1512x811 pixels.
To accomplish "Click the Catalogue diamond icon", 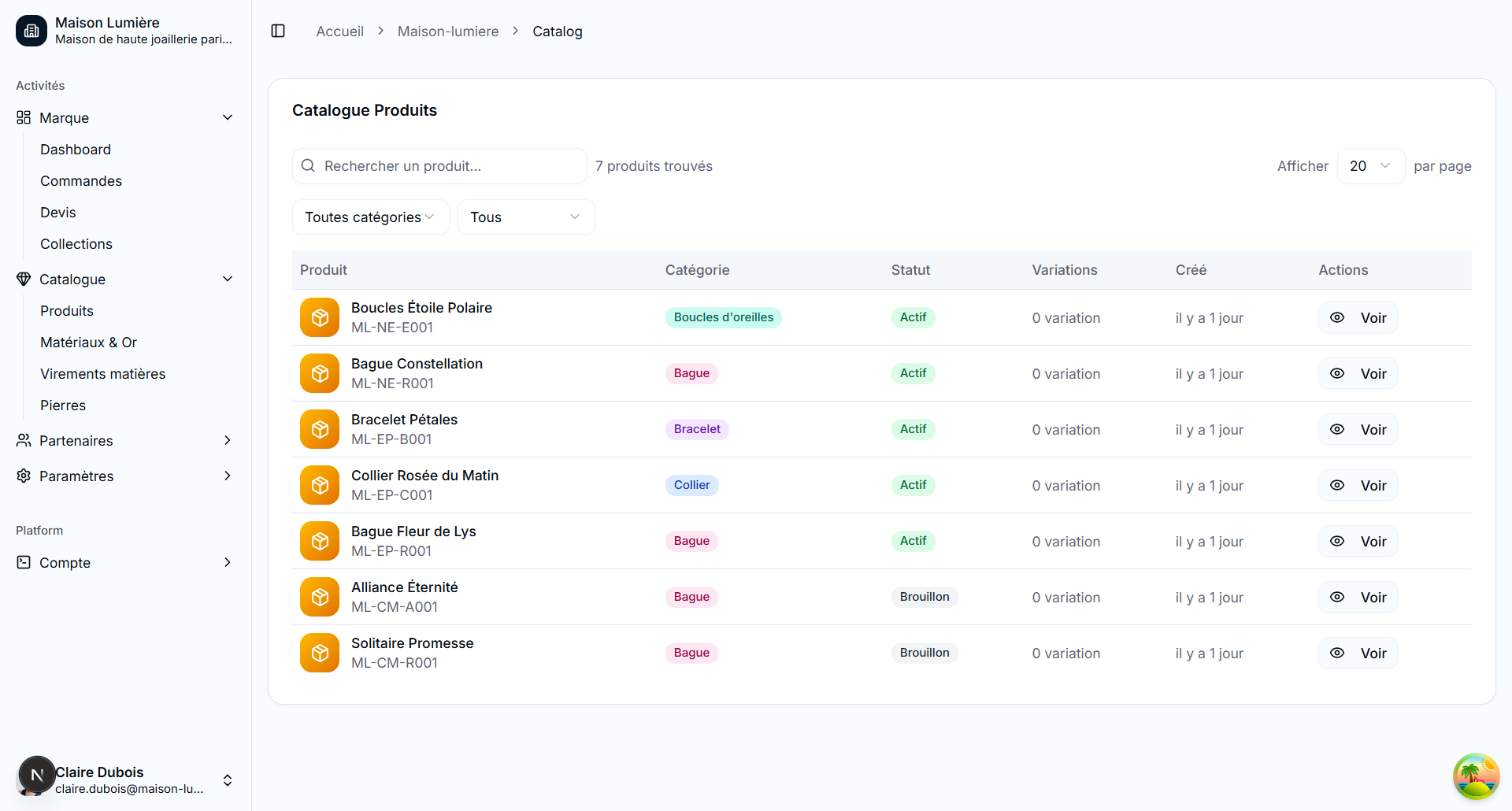I will [x=24, y=280].
